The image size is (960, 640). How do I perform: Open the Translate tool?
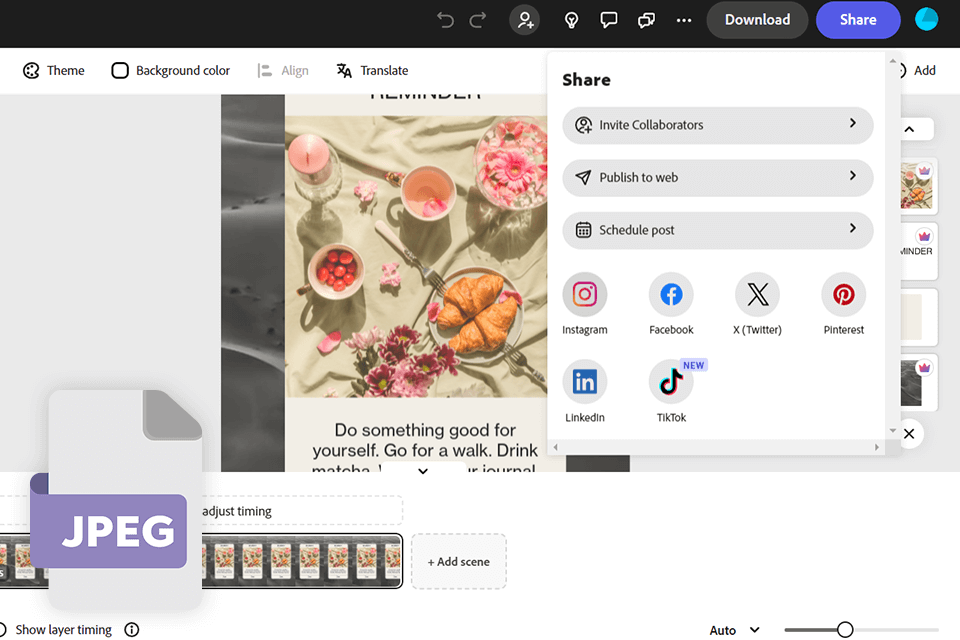tap(372, 70)
